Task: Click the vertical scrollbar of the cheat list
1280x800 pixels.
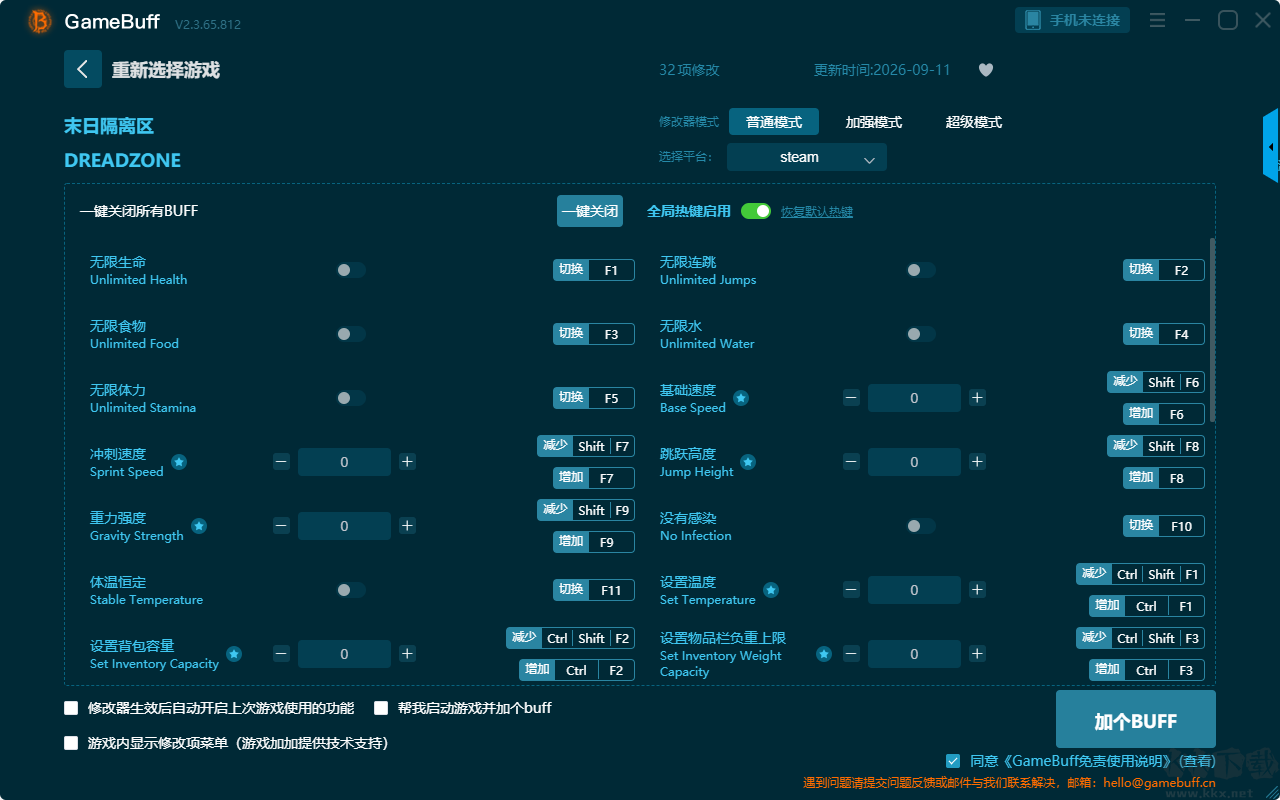Action: click(x=1213, y=329)
